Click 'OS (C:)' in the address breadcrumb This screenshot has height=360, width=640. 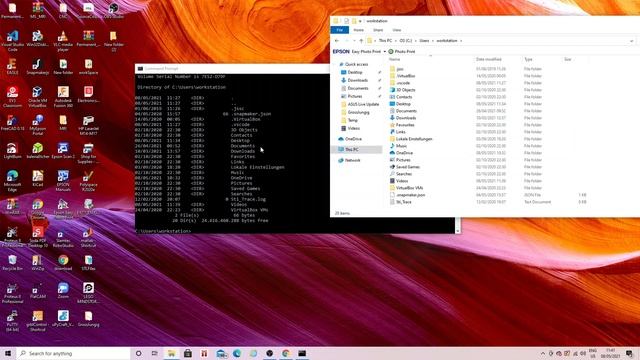tap(406, 41)
